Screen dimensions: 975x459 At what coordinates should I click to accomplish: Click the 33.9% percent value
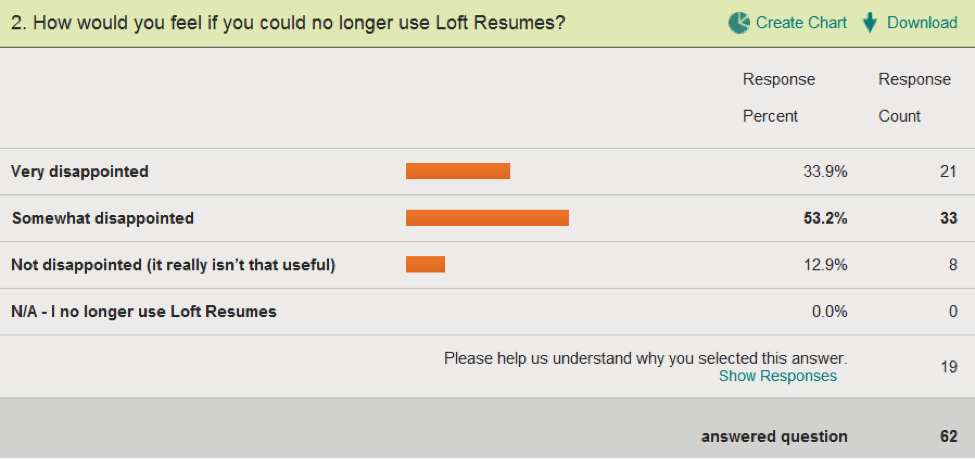tap(825, 172)
